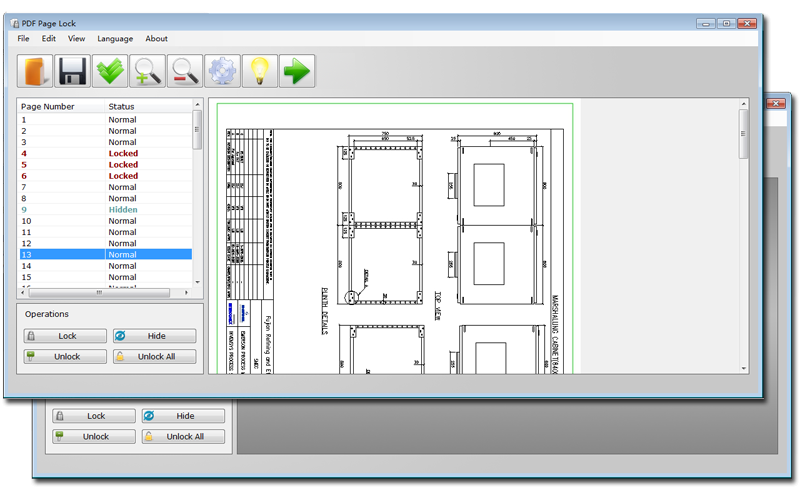Click the floppy disk save icon
This screenshot has width=800, height=500.
72,71
